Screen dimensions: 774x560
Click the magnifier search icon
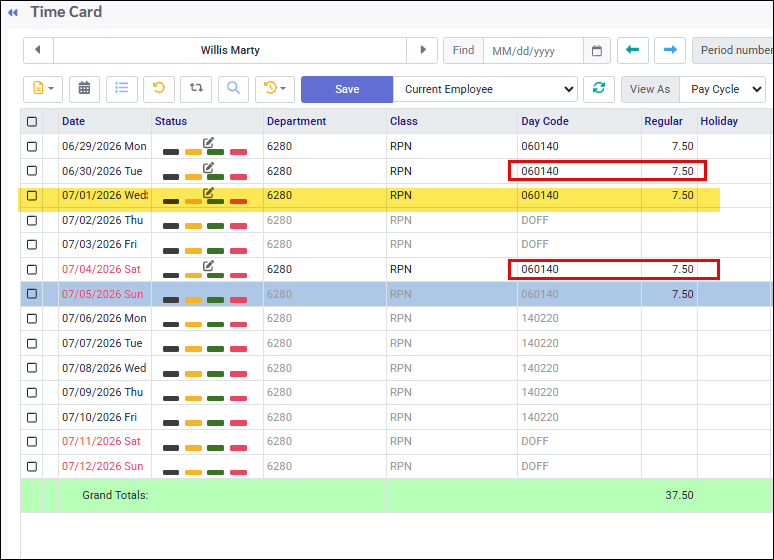[233, 89]
